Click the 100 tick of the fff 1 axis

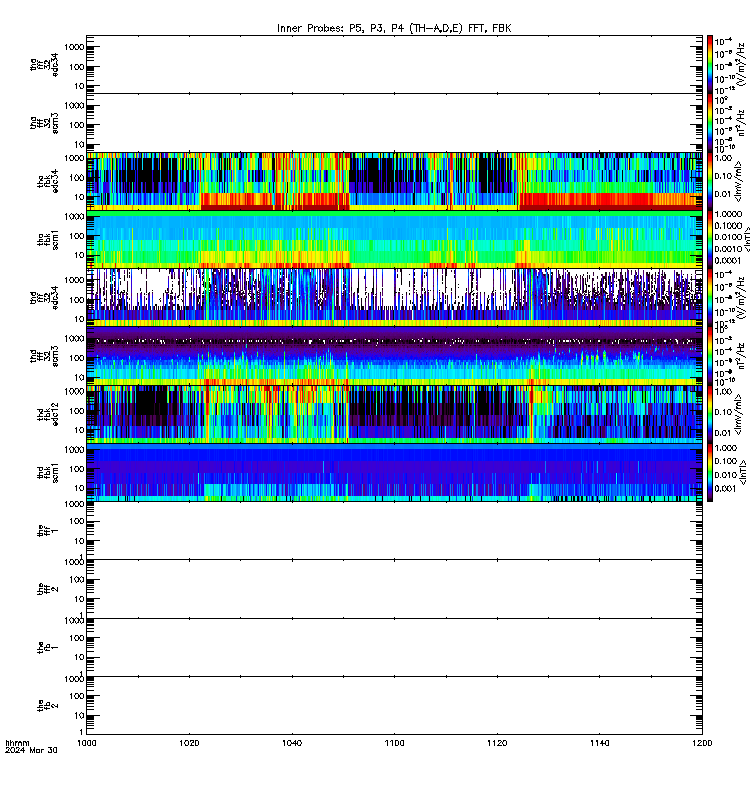click(77, 521)
